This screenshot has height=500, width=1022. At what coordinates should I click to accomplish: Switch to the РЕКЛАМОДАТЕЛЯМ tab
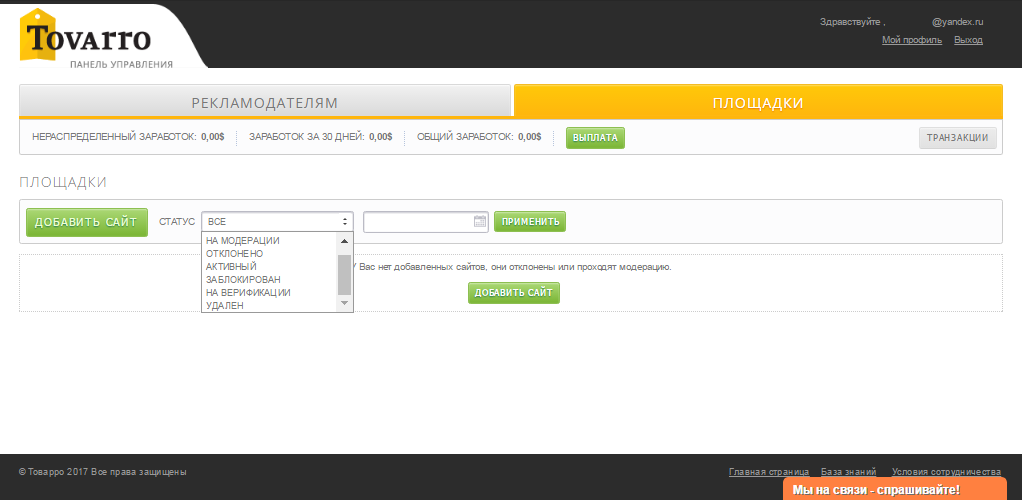point(265,102)
